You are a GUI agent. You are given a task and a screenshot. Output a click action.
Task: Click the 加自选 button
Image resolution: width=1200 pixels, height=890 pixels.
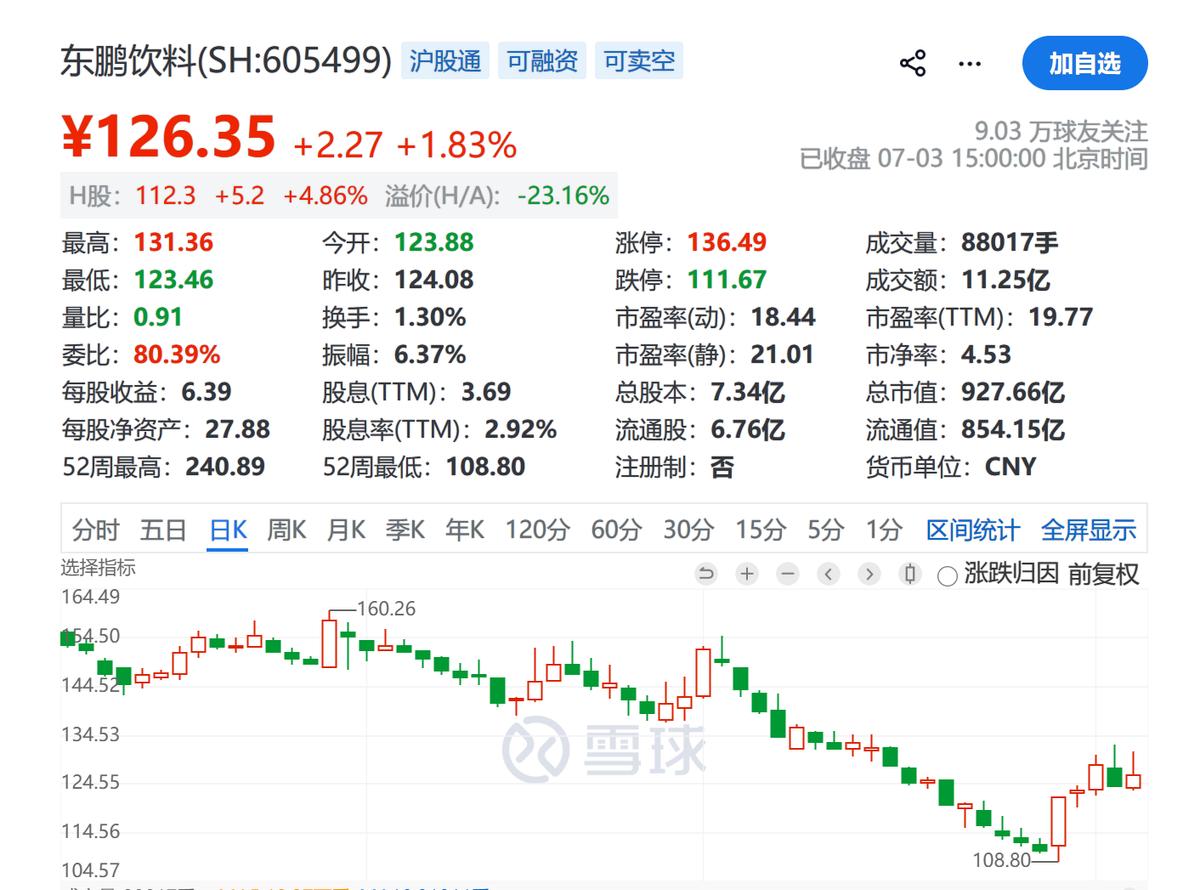tap(1085, 64)
